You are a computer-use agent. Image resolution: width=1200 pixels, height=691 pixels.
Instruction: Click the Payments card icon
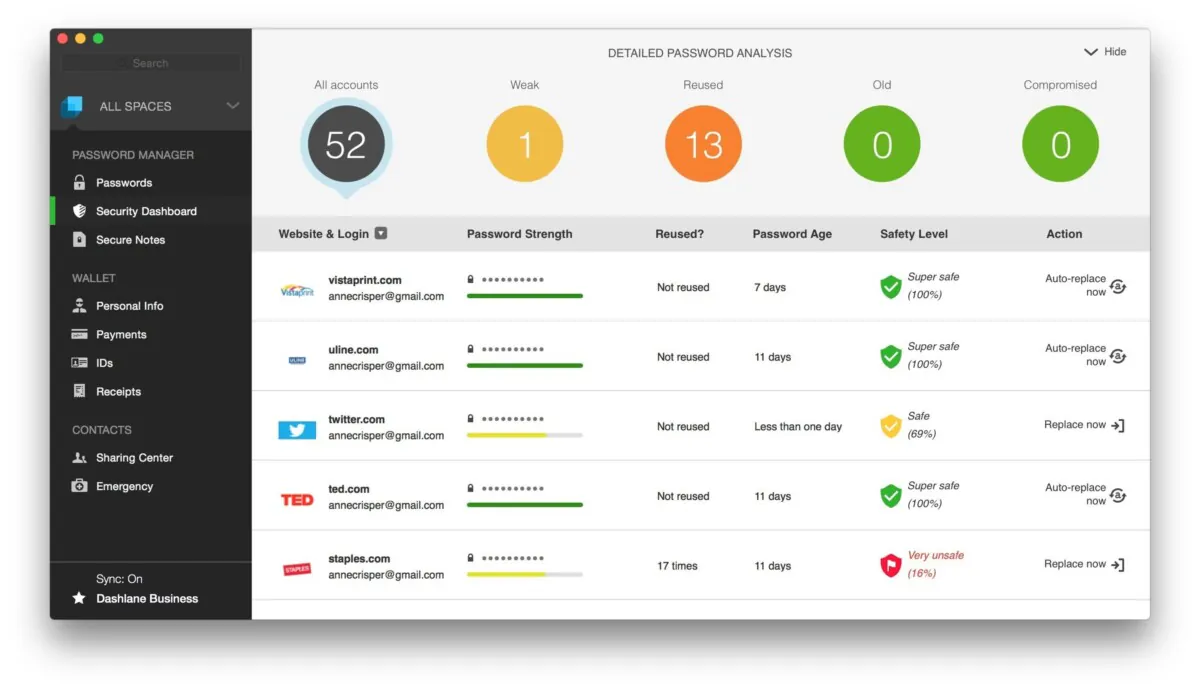coord(79,334)
